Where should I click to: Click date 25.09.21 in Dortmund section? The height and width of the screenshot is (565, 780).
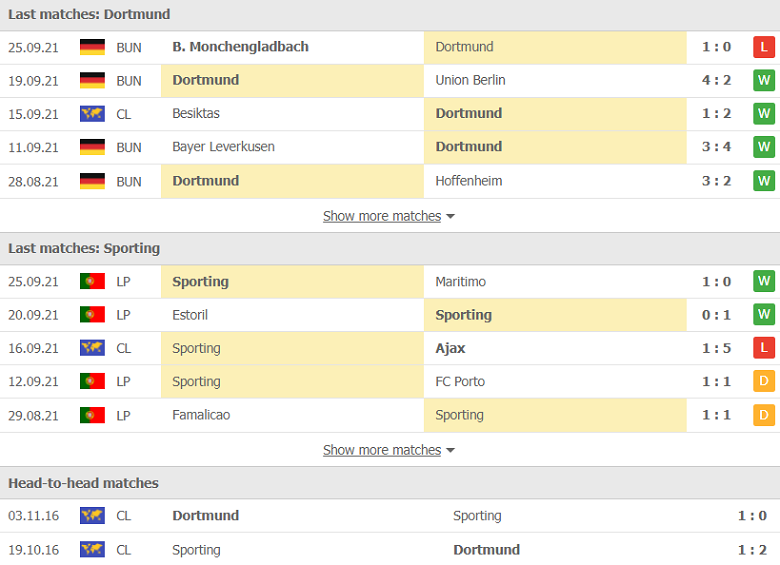(x=33, y=48)
